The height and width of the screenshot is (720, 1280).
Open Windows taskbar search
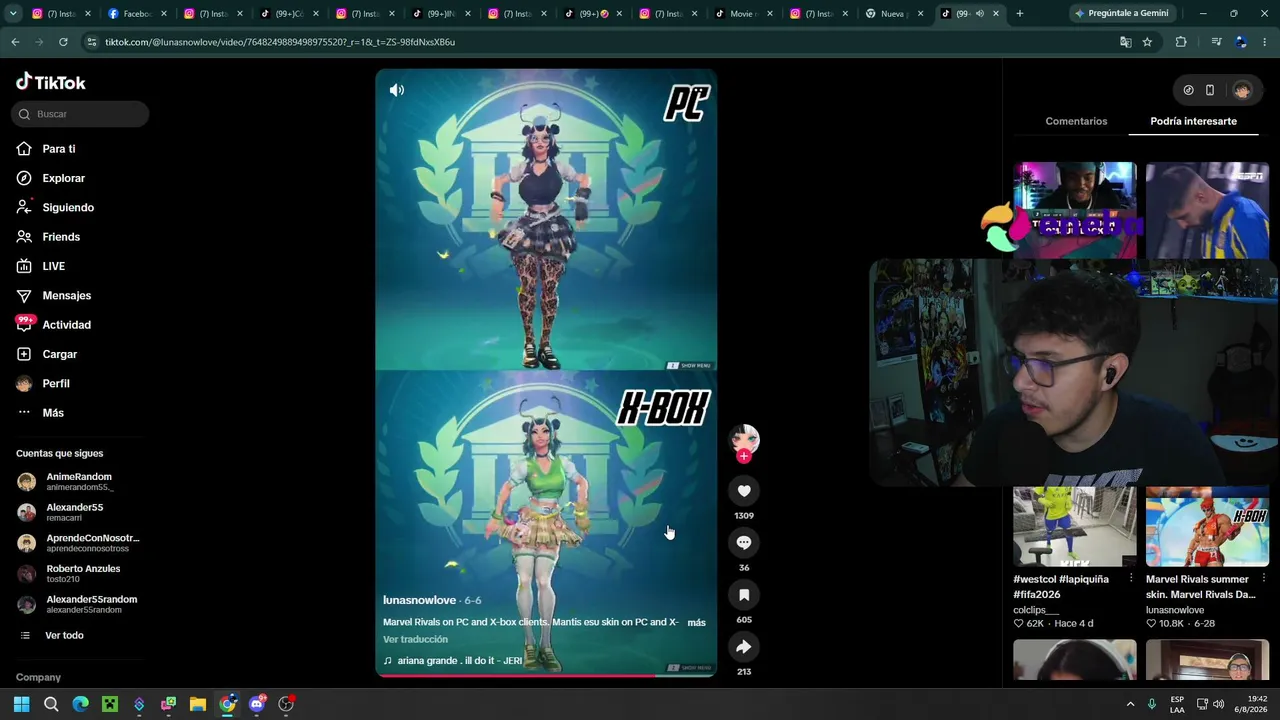(51, 704)
